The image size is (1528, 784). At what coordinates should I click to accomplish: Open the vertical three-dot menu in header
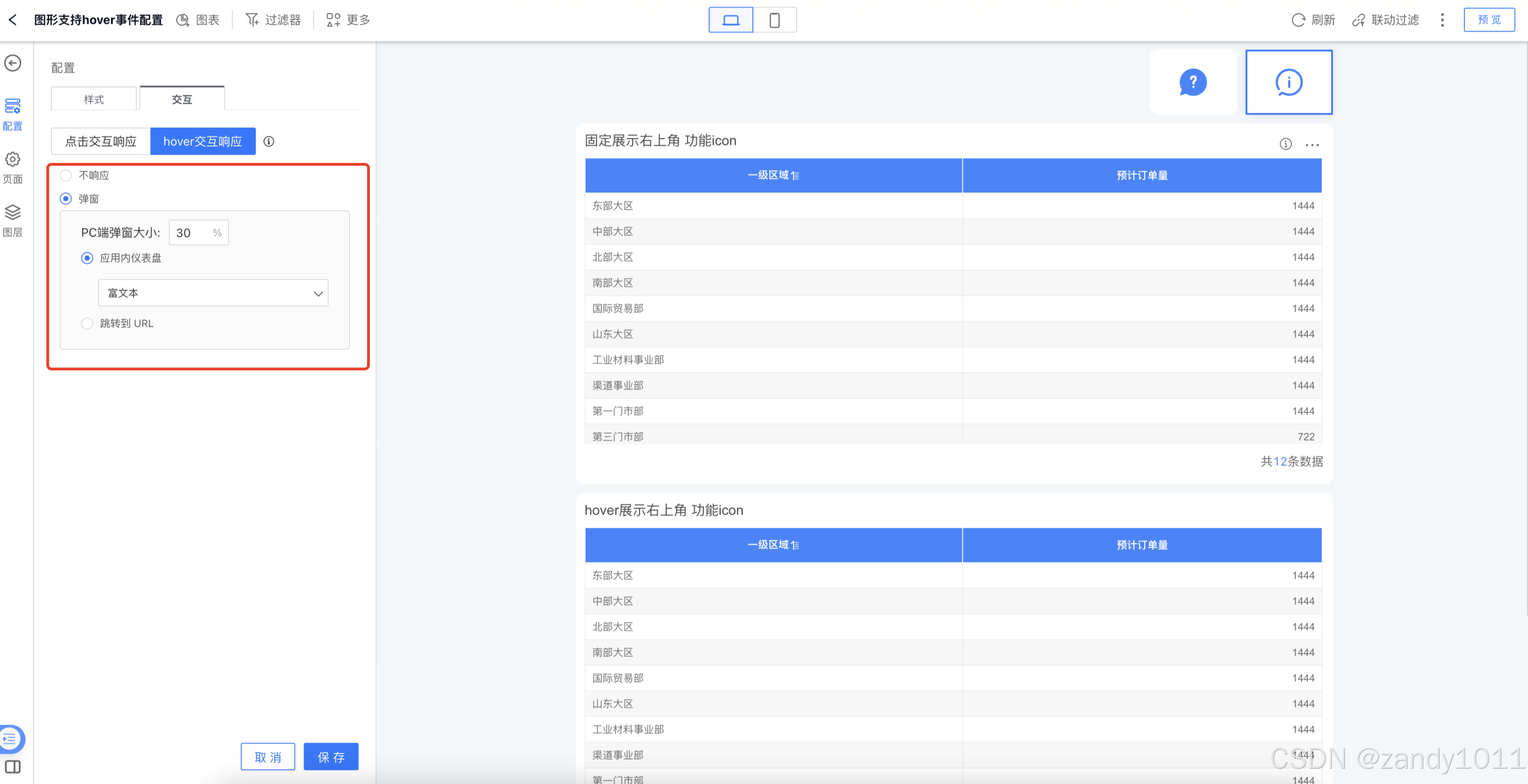tap(1442, 20)
